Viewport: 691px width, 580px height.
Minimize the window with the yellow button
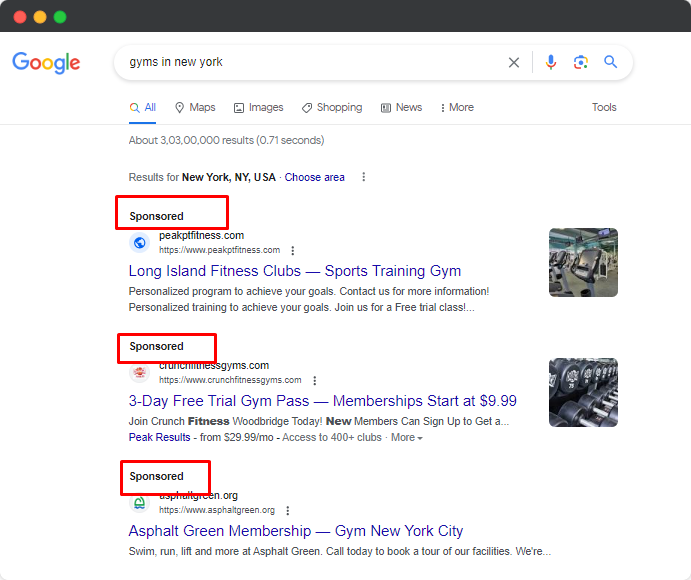click(x=40, y=17)
